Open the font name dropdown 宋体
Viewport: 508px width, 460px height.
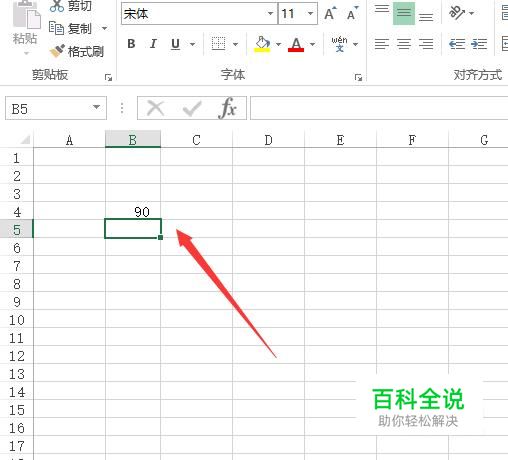pyautogui.click(x=270, y=14)
